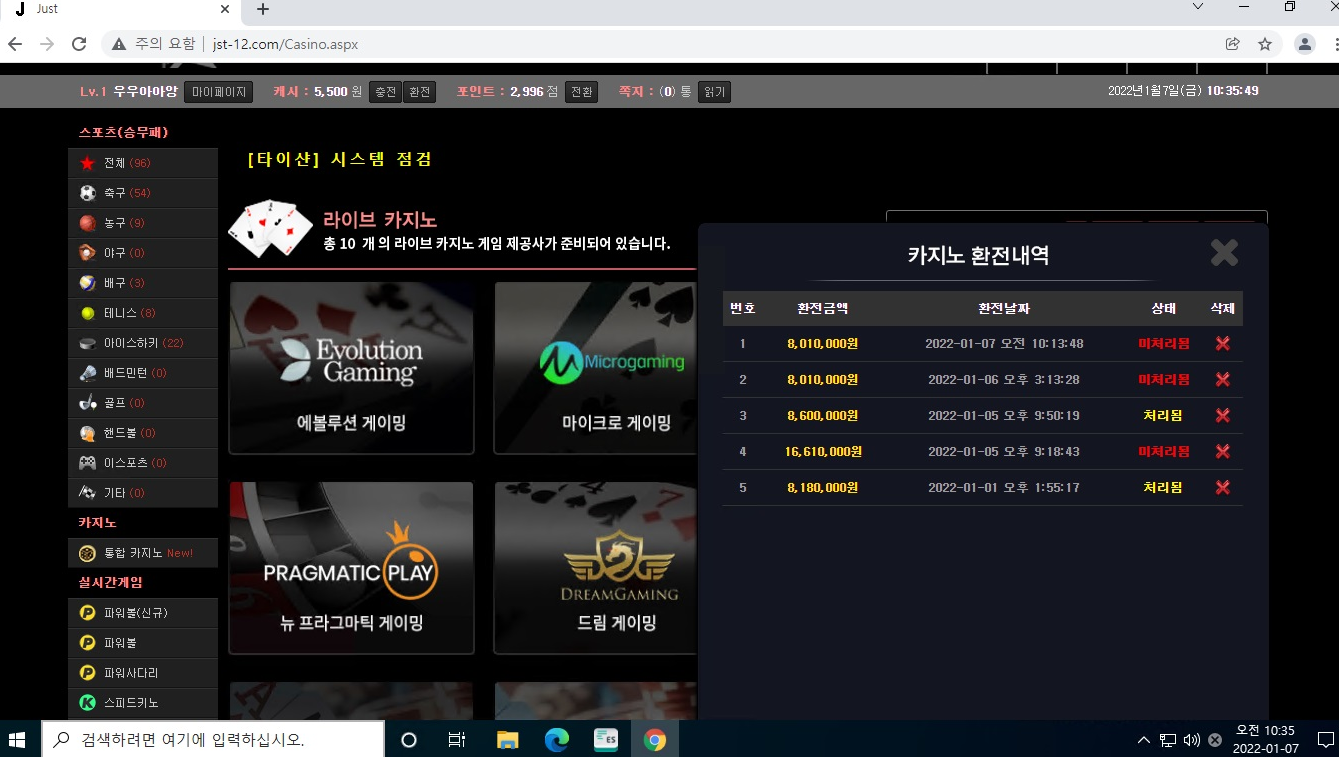Select 이스포츠 esports category
Screen dimensions: 1339x757
pos(143,463)
